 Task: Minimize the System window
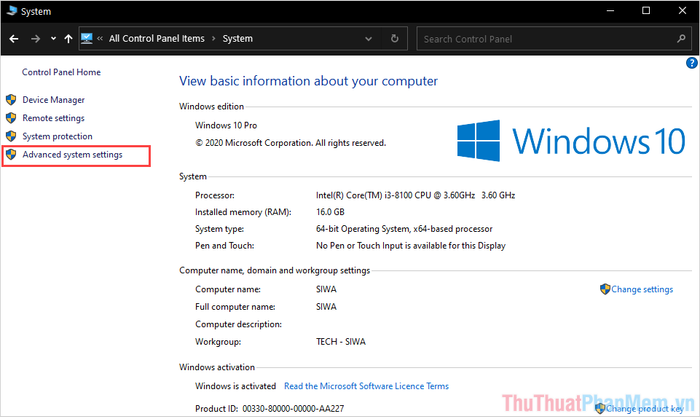610,11
